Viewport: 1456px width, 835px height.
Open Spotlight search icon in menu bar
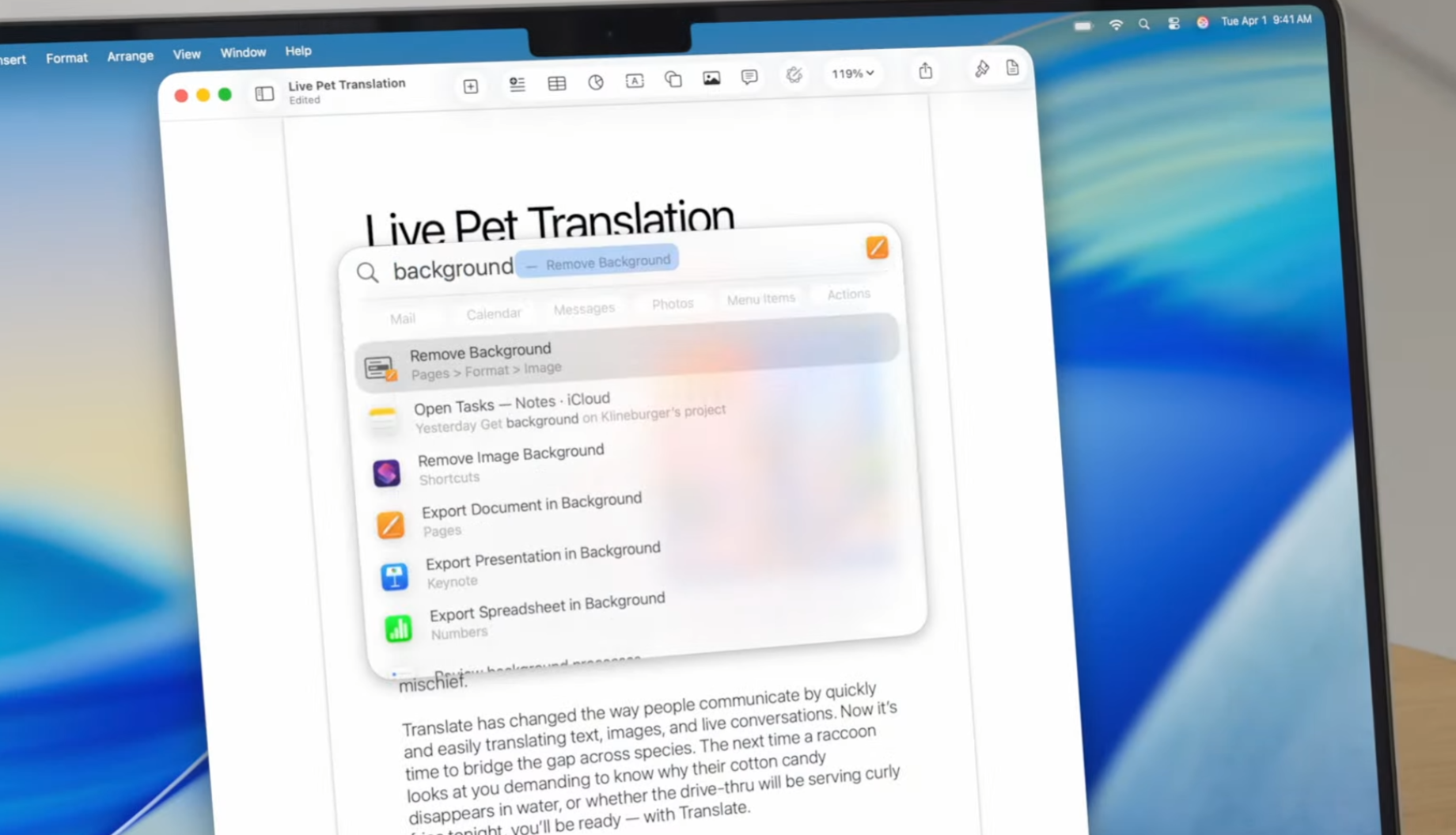[1144, 24]
